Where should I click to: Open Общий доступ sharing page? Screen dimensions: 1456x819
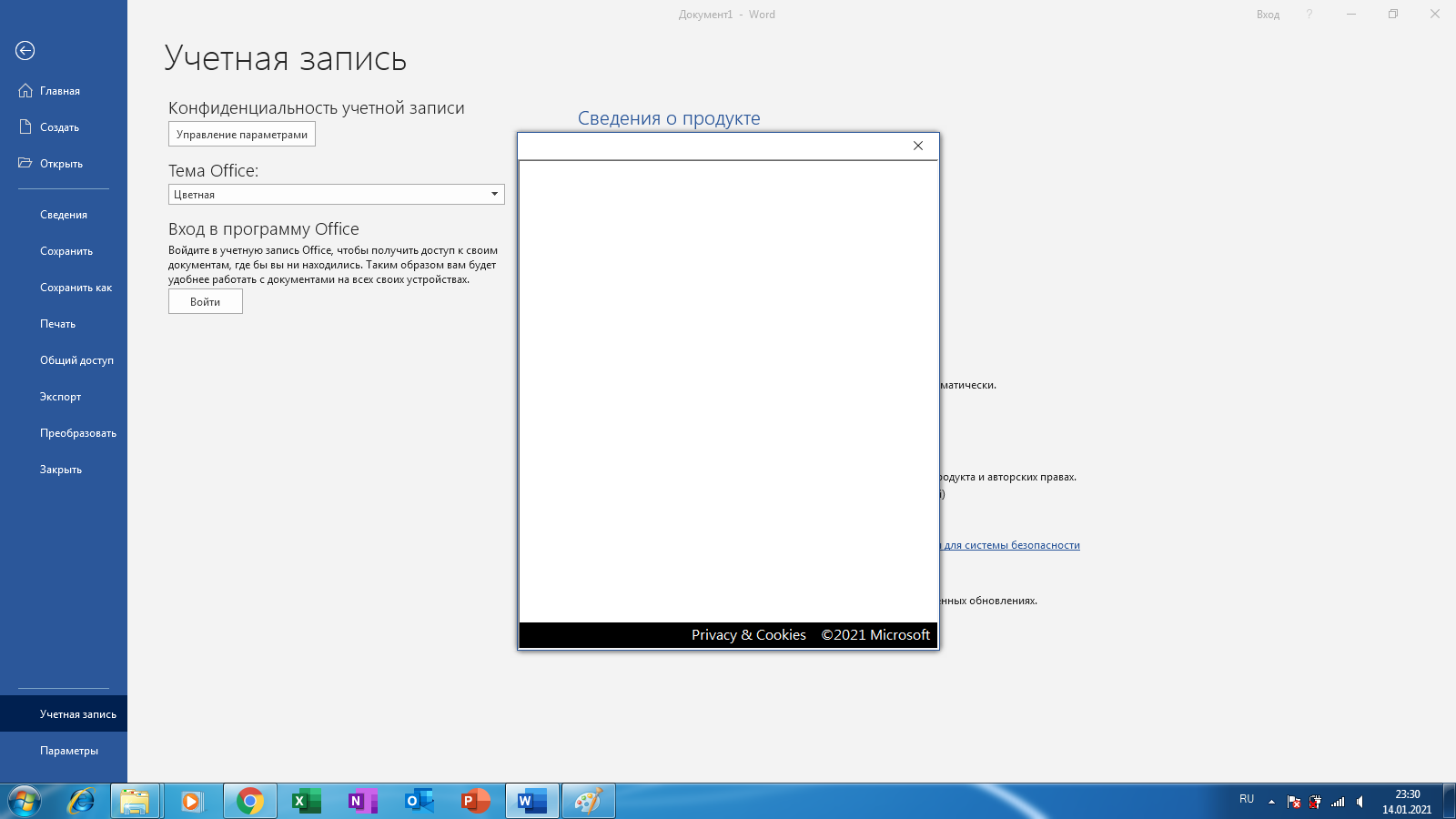point(64,360)
